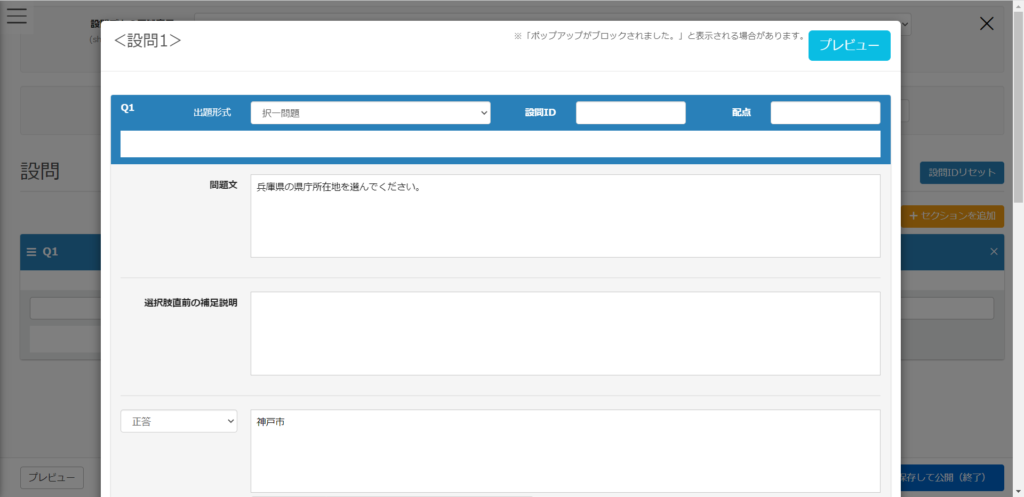This screenshot has width=1024, height=497.
Task: Open the 出題形式 dropdown showing 択一問題
Action: coord(370,113)
